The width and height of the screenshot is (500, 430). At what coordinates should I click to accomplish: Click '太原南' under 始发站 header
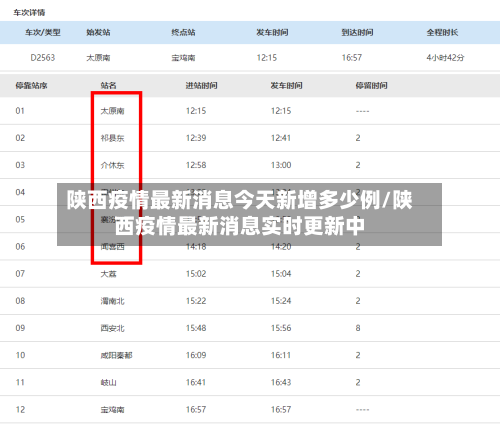tap(98, 58)
